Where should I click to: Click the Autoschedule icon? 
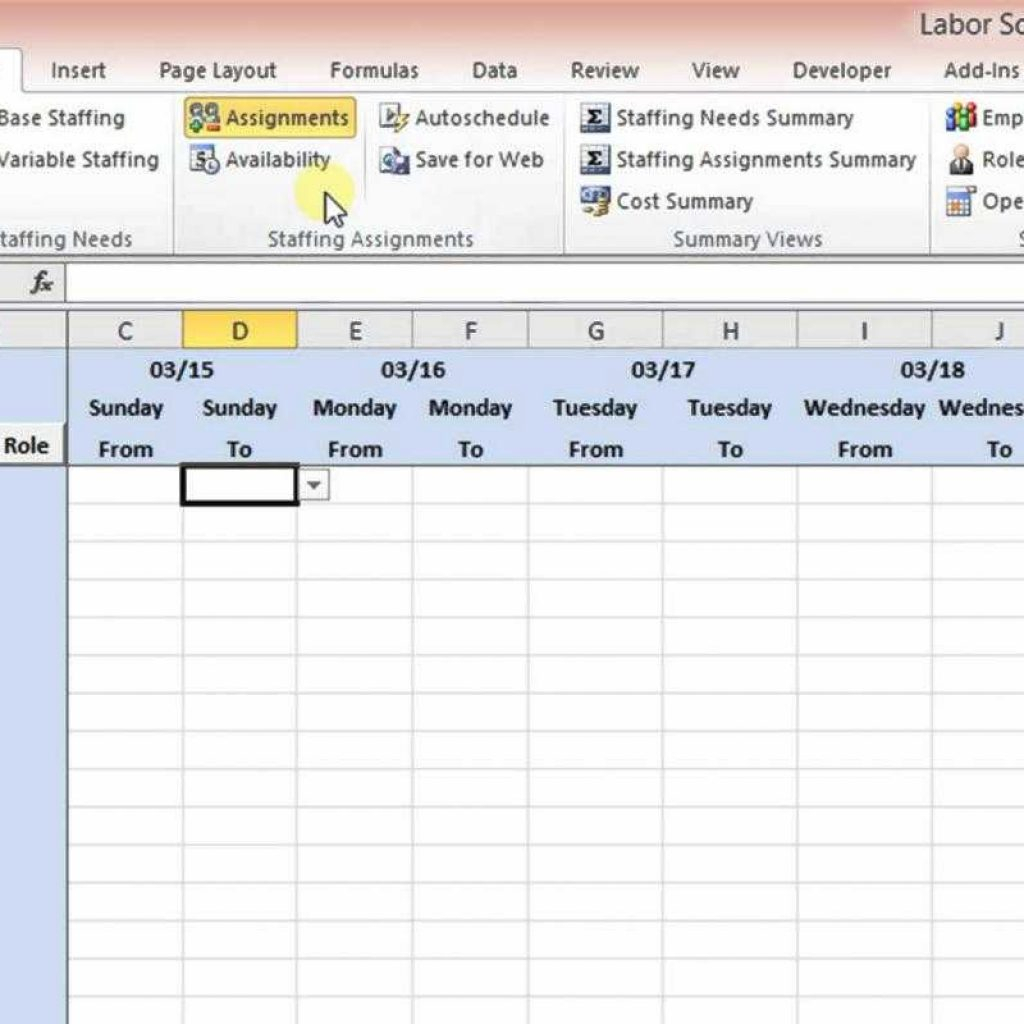[394, 118]
